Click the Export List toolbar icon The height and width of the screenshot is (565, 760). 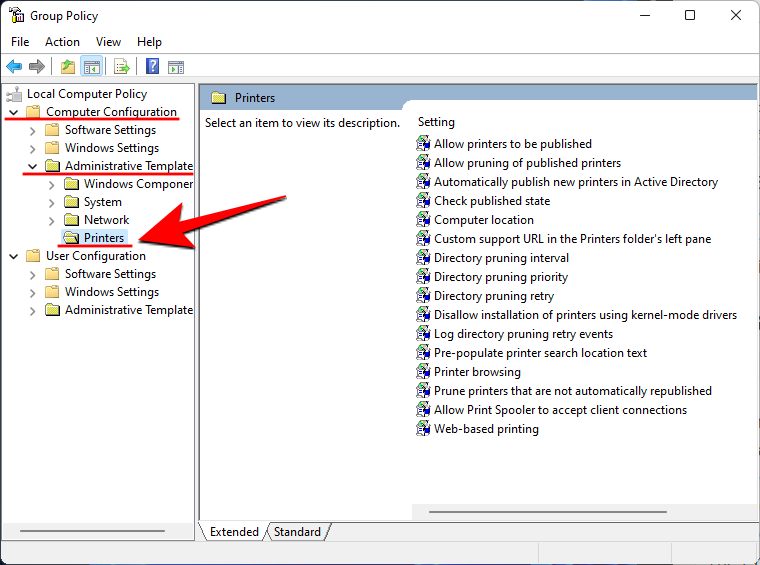pyautogui.click(x=122, y=66)
